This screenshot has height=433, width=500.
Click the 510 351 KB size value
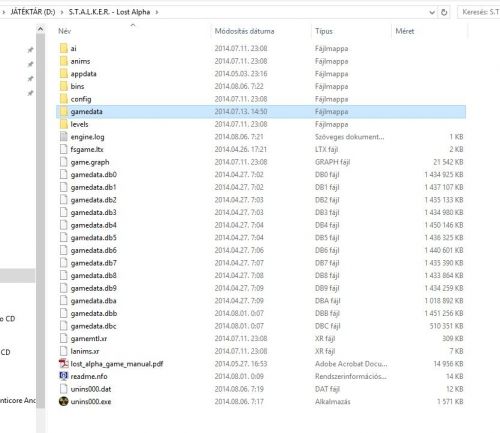(x=446, y=326)
